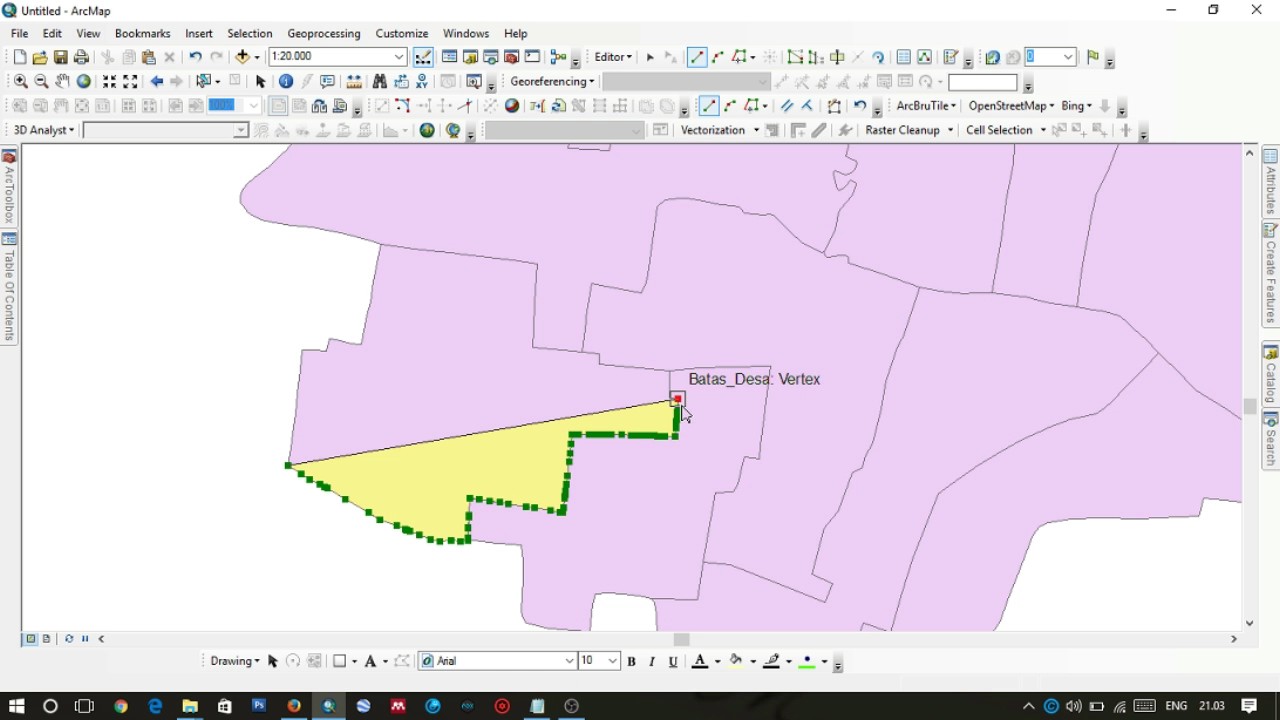Select the Zoom Out tool
The height and width of the screenshot is (720, 1280).
[41, 81]
